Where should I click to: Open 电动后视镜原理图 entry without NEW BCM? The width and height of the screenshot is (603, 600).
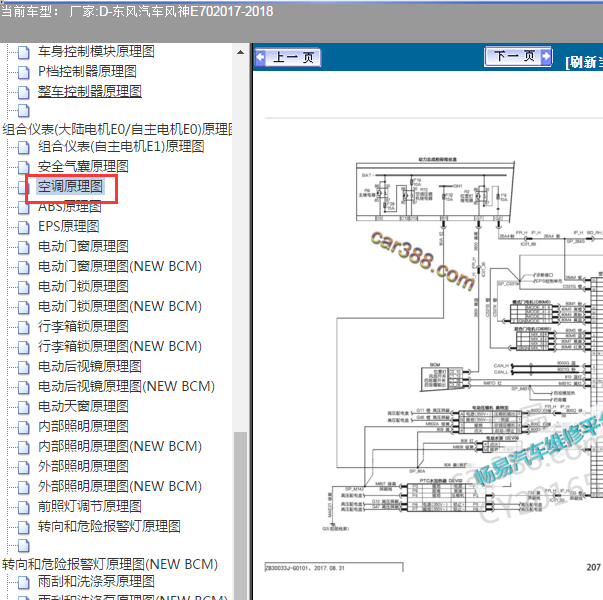tap(90, 367)
